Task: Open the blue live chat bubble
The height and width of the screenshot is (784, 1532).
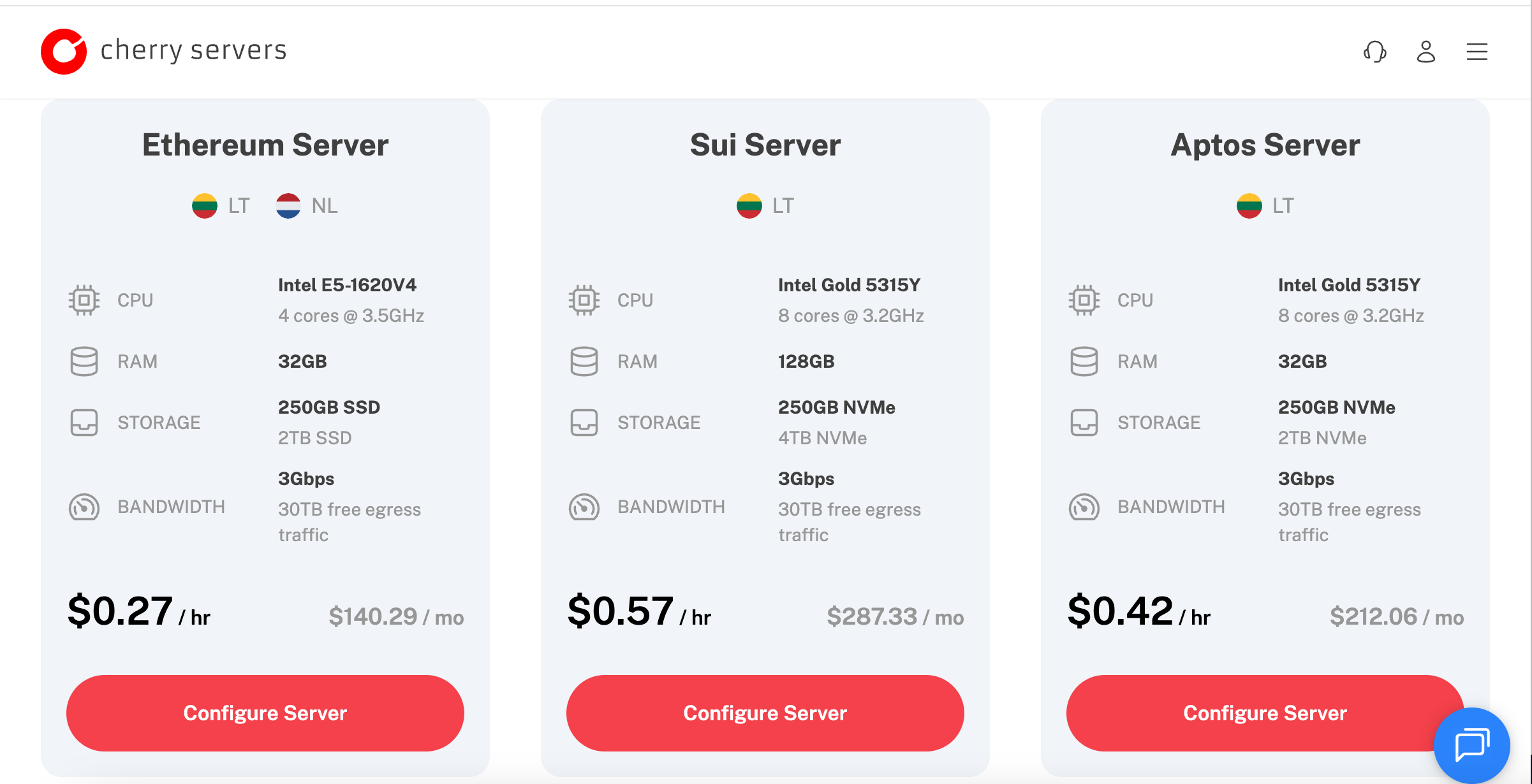Action: click(1471, 744)
